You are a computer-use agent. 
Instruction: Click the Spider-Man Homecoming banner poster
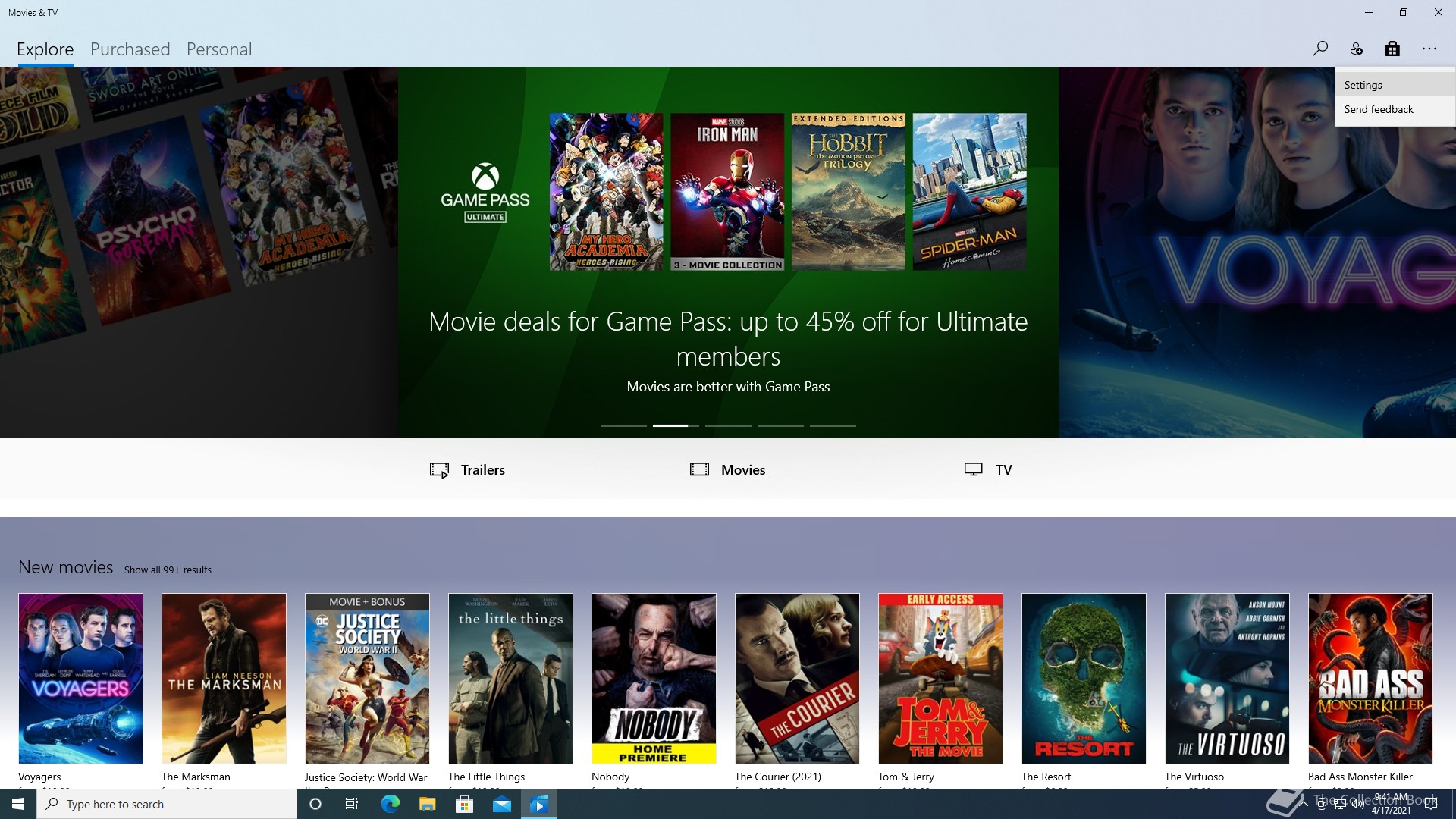click(969, 192)
